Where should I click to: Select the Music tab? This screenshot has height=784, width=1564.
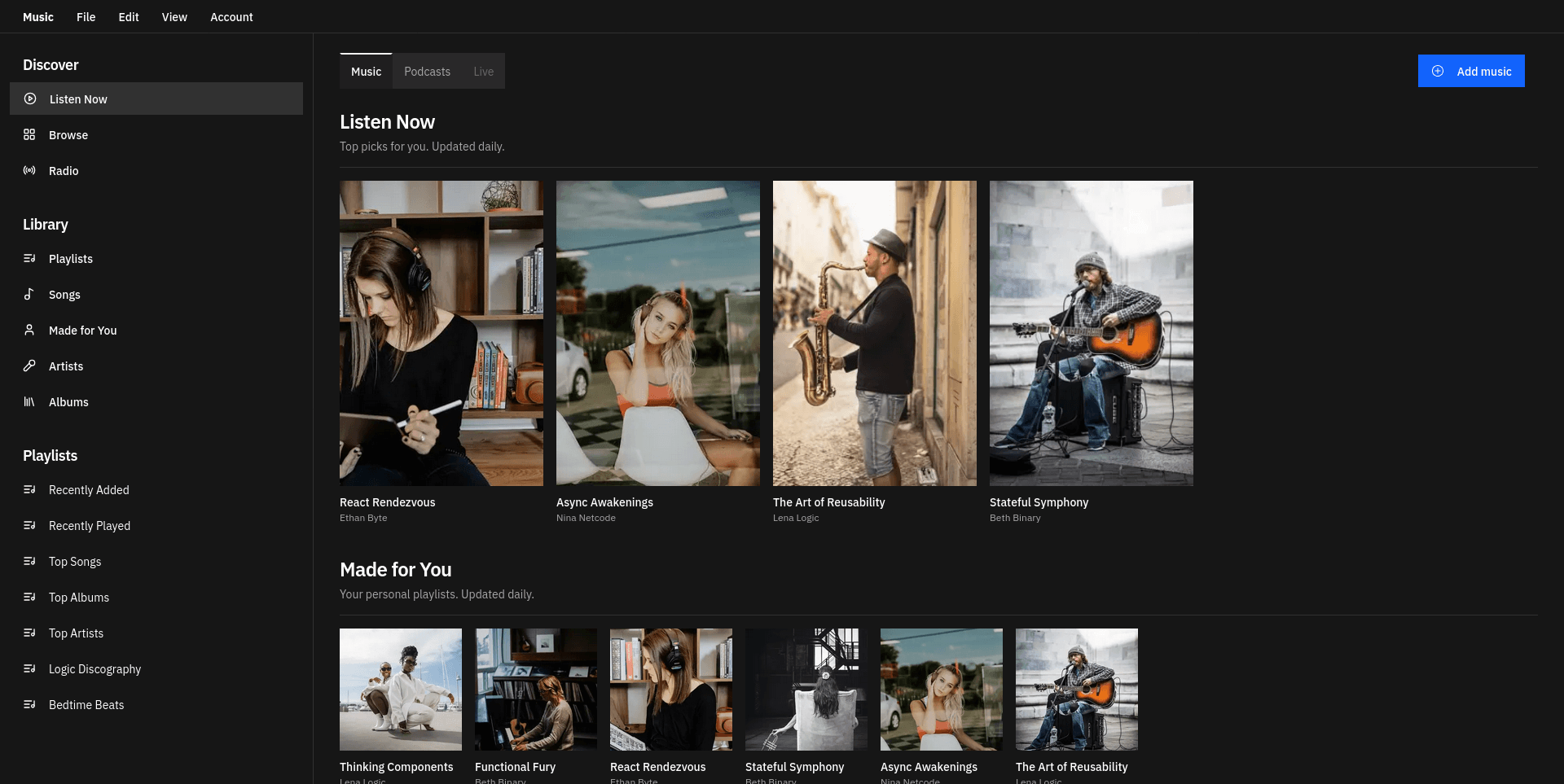tap(366, 72)
